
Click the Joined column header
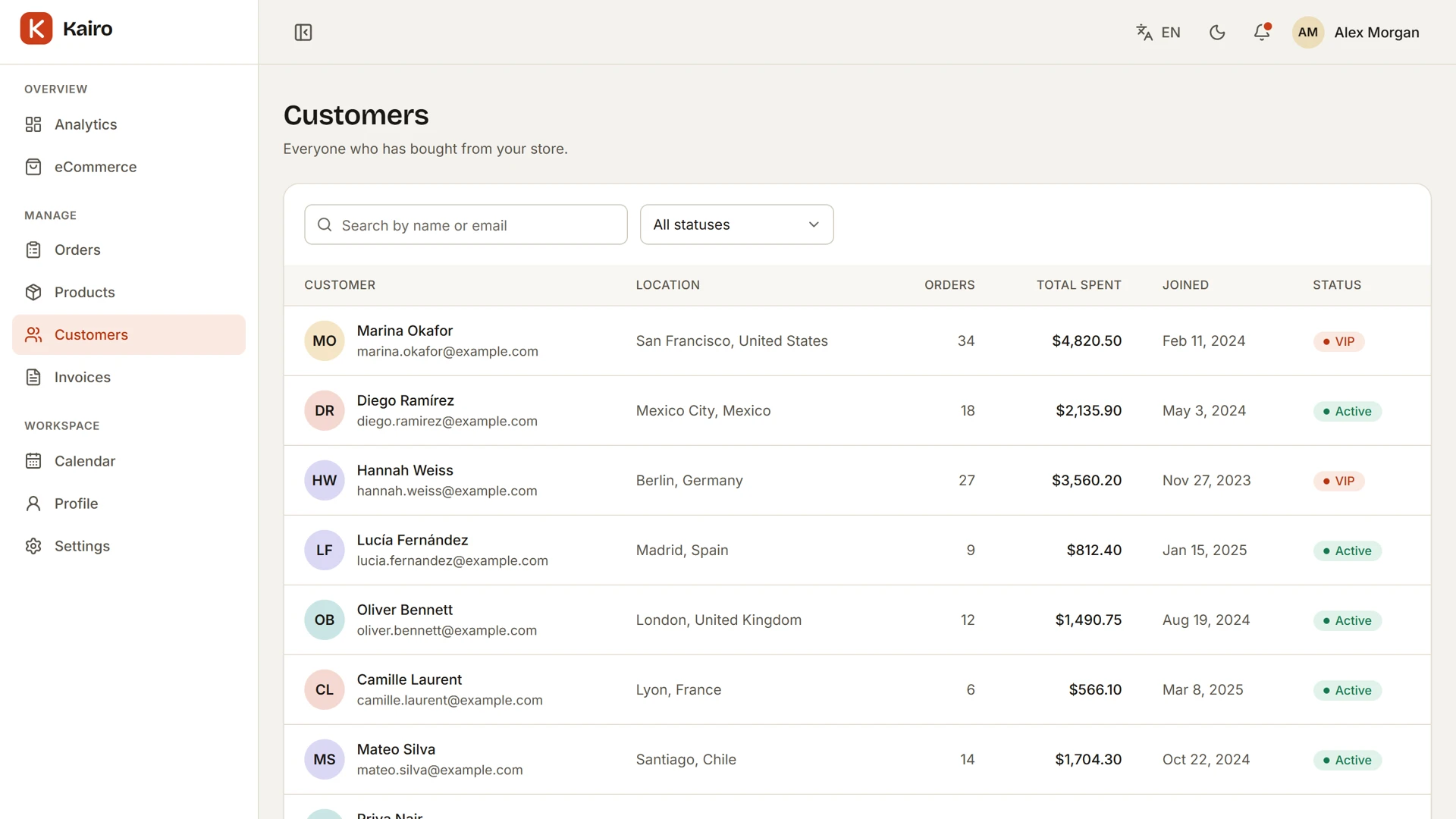click(1185, 285)
